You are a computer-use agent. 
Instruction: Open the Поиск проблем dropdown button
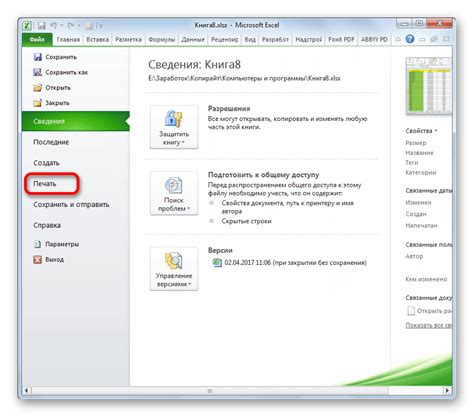[174, 193]
